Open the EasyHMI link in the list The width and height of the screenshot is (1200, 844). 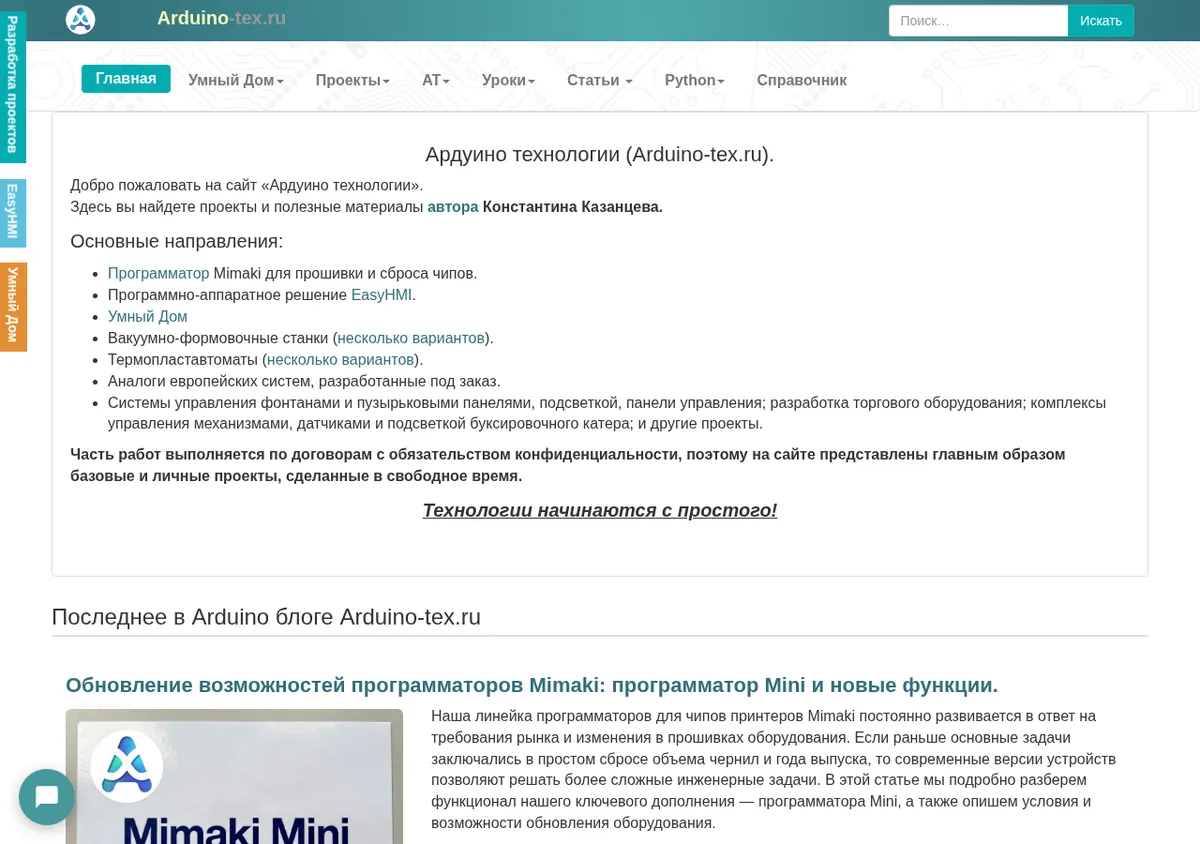[x=381, y=295]
